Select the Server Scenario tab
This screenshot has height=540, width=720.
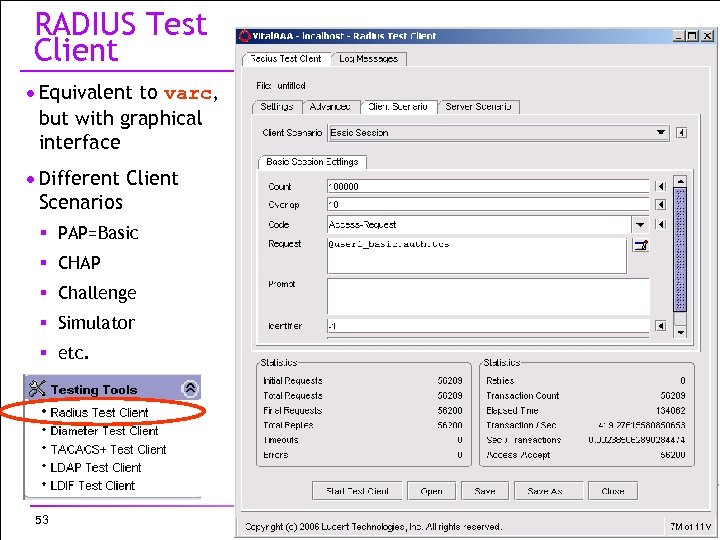[478, 107]
